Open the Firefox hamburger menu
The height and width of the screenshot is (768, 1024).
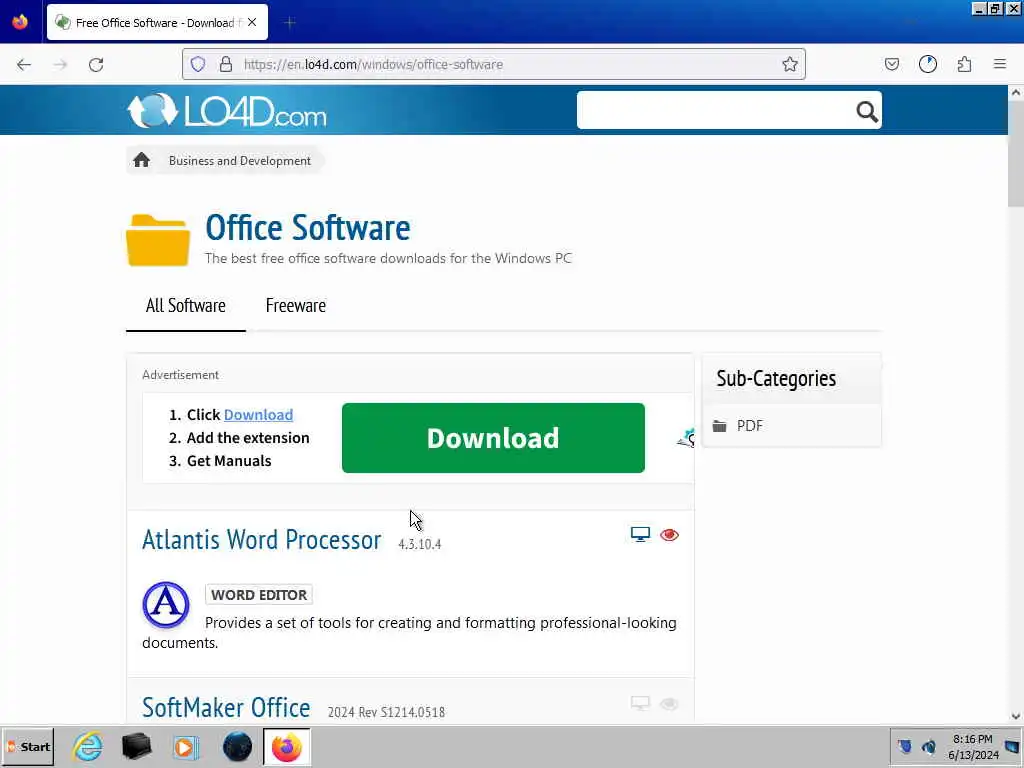pos(1000,64)
